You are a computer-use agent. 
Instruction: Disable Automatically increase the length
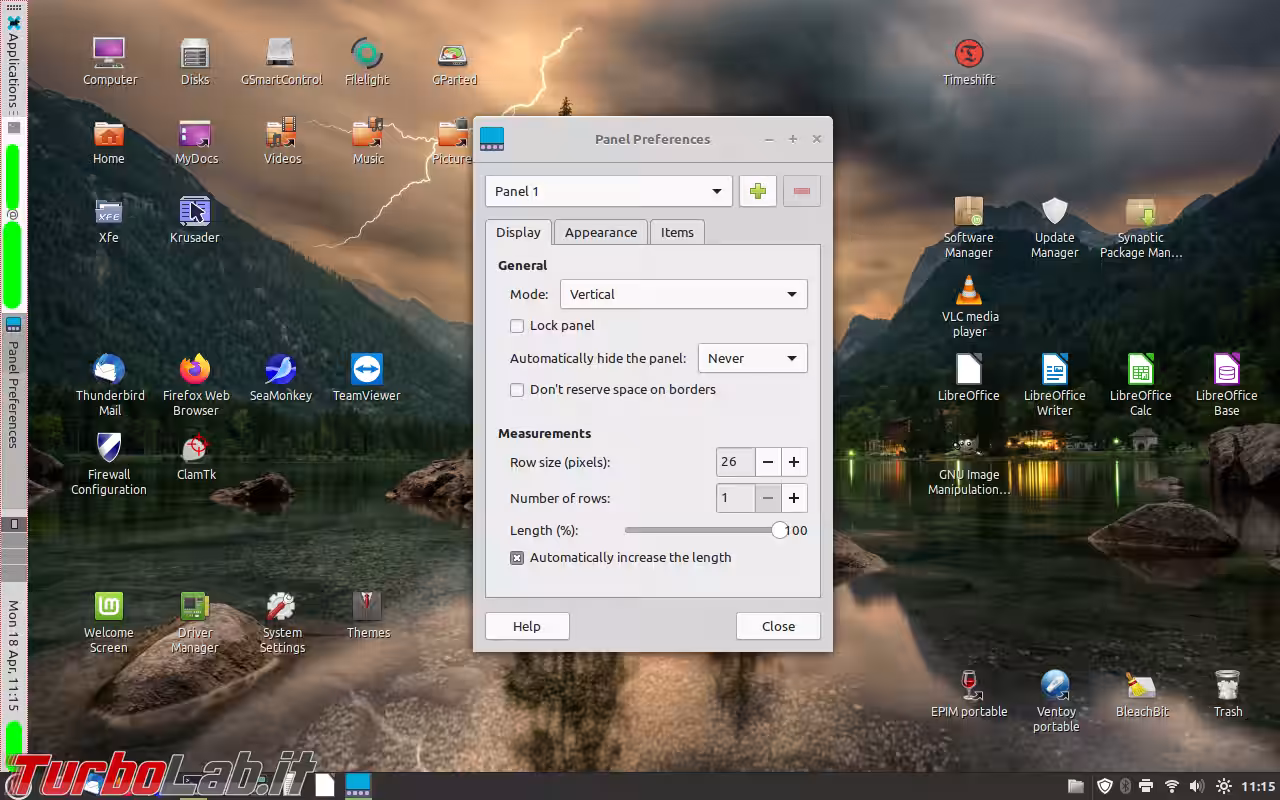tap(517, 557)
